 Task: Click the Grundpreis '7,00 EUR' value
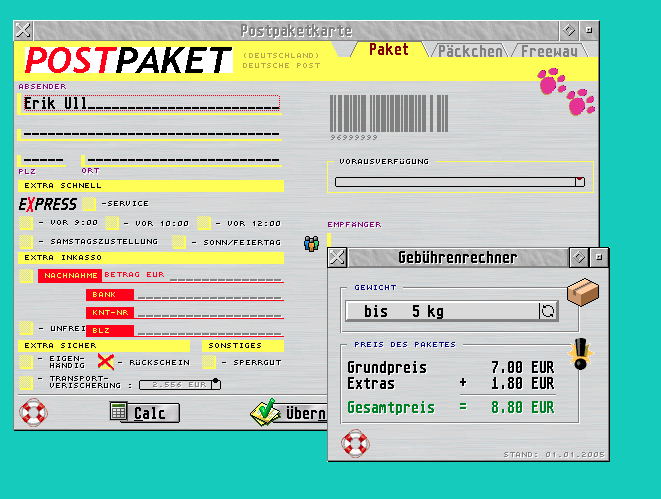(522, 367)
